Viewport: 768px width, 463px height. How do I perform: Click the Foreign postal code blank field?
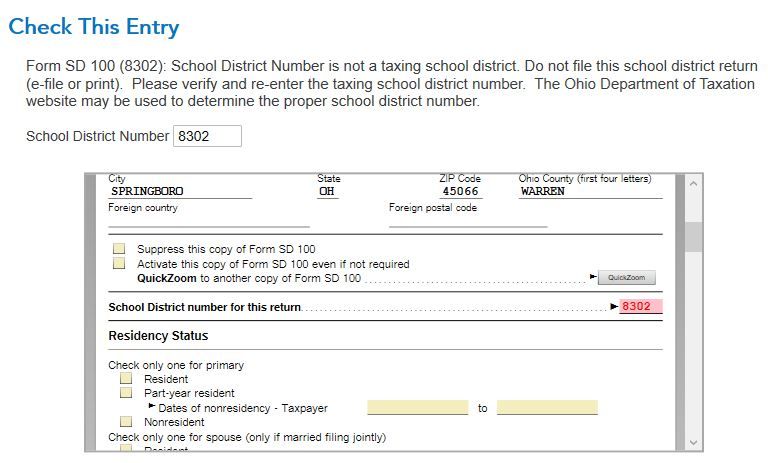[x=468, y=220]
